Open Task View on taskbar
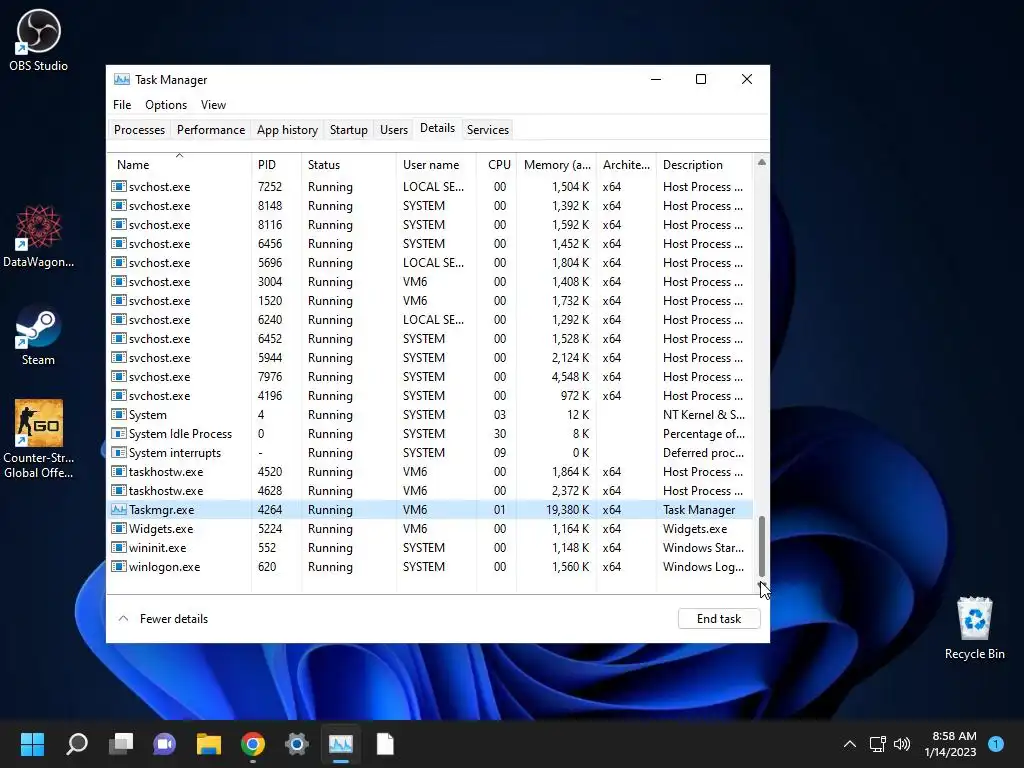 (121, 744)
